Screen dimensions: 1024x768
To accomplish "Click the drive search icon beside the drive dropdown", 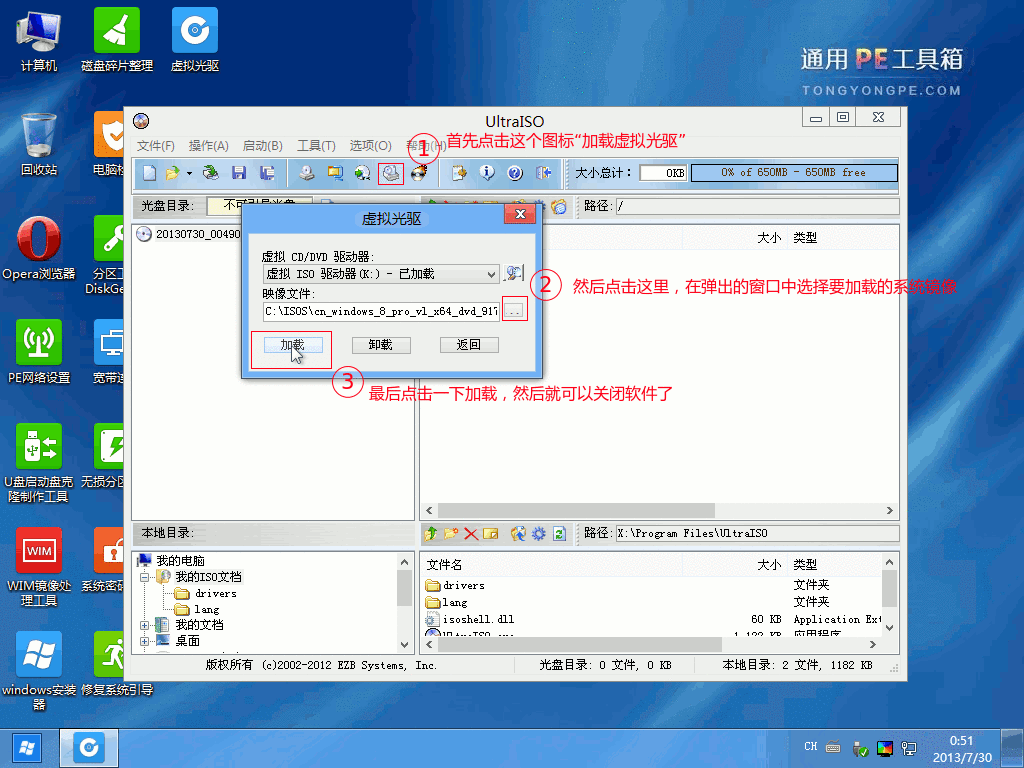I will point(514,273).
